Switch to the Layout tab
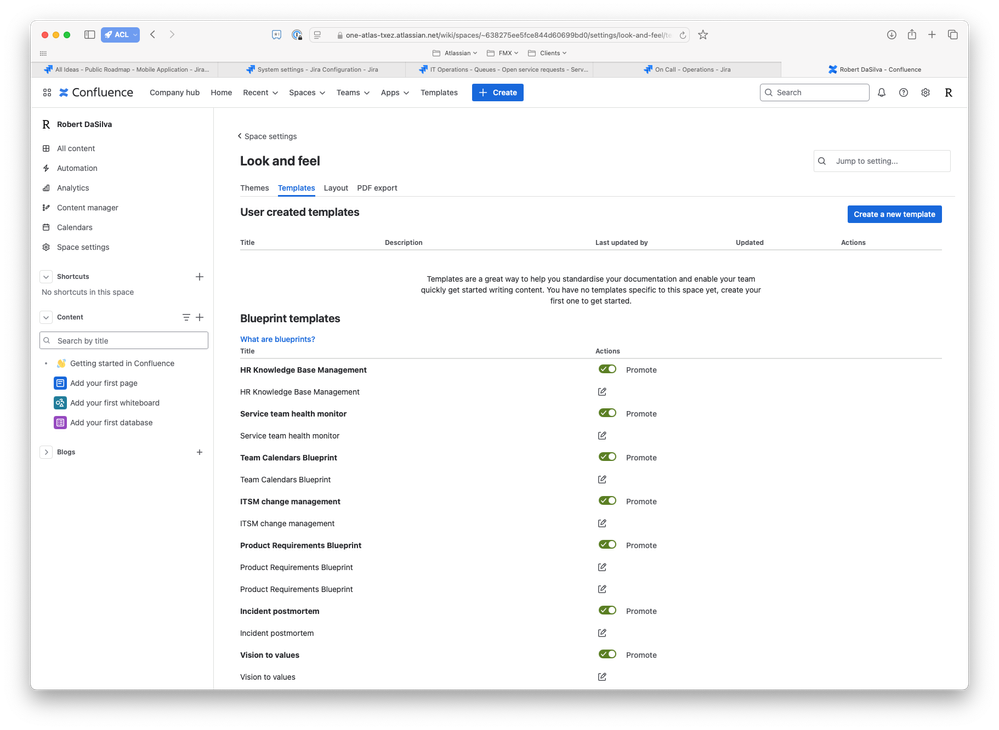Image resolution: width=999 pixels, height=730 pixels. click(336, 188)
